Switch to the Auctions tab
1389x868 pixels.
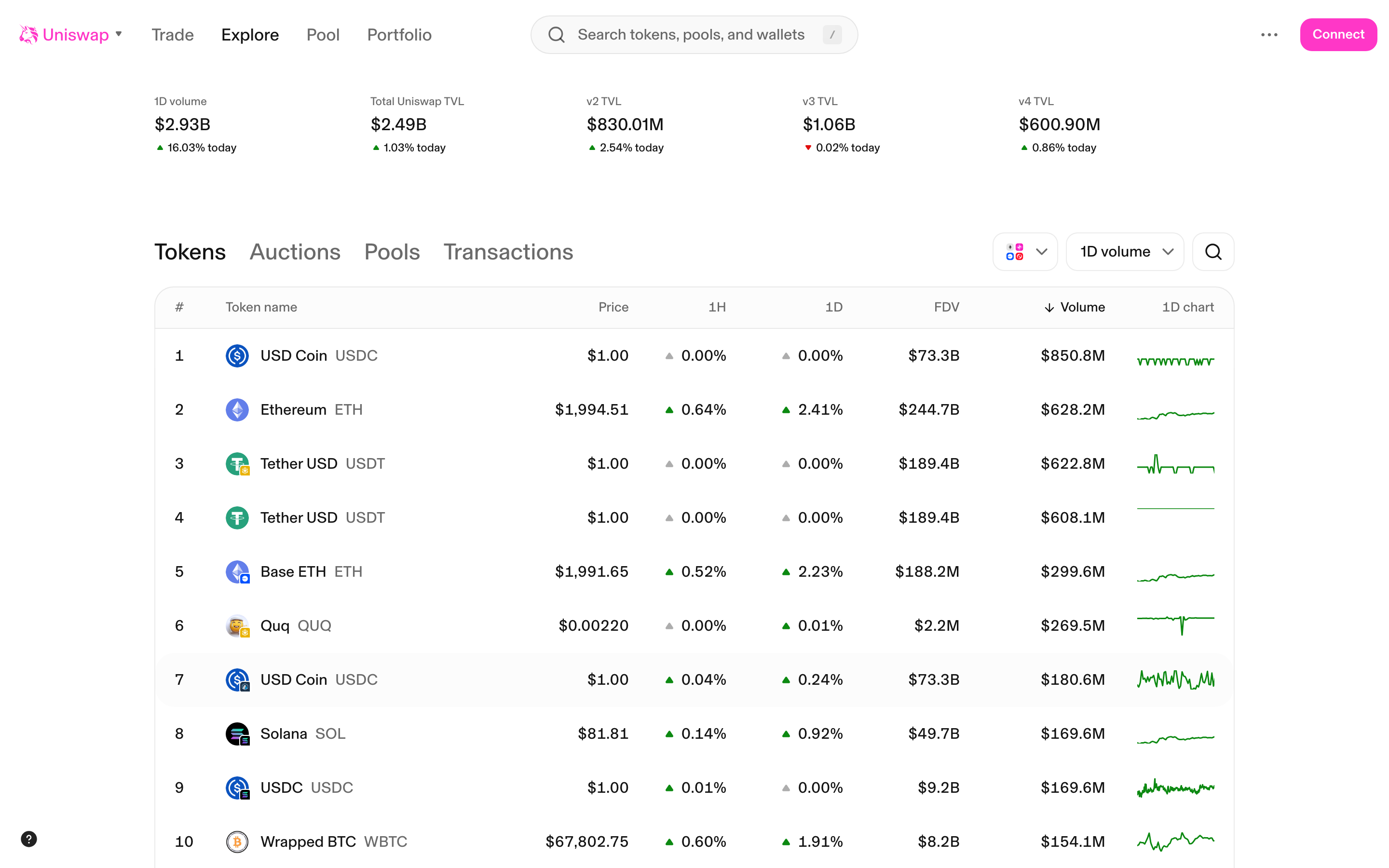pos(295,251)
